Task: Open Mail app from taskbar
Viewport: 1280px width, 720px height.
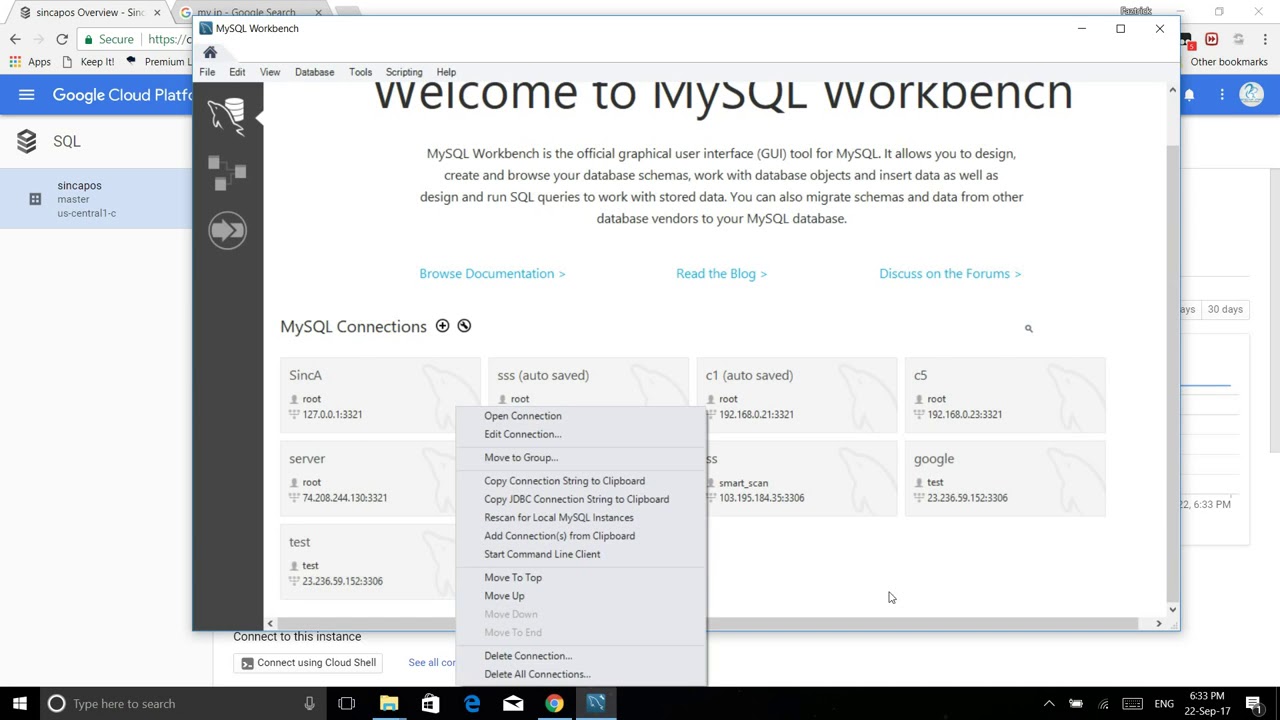Action: tap(513, 704)
